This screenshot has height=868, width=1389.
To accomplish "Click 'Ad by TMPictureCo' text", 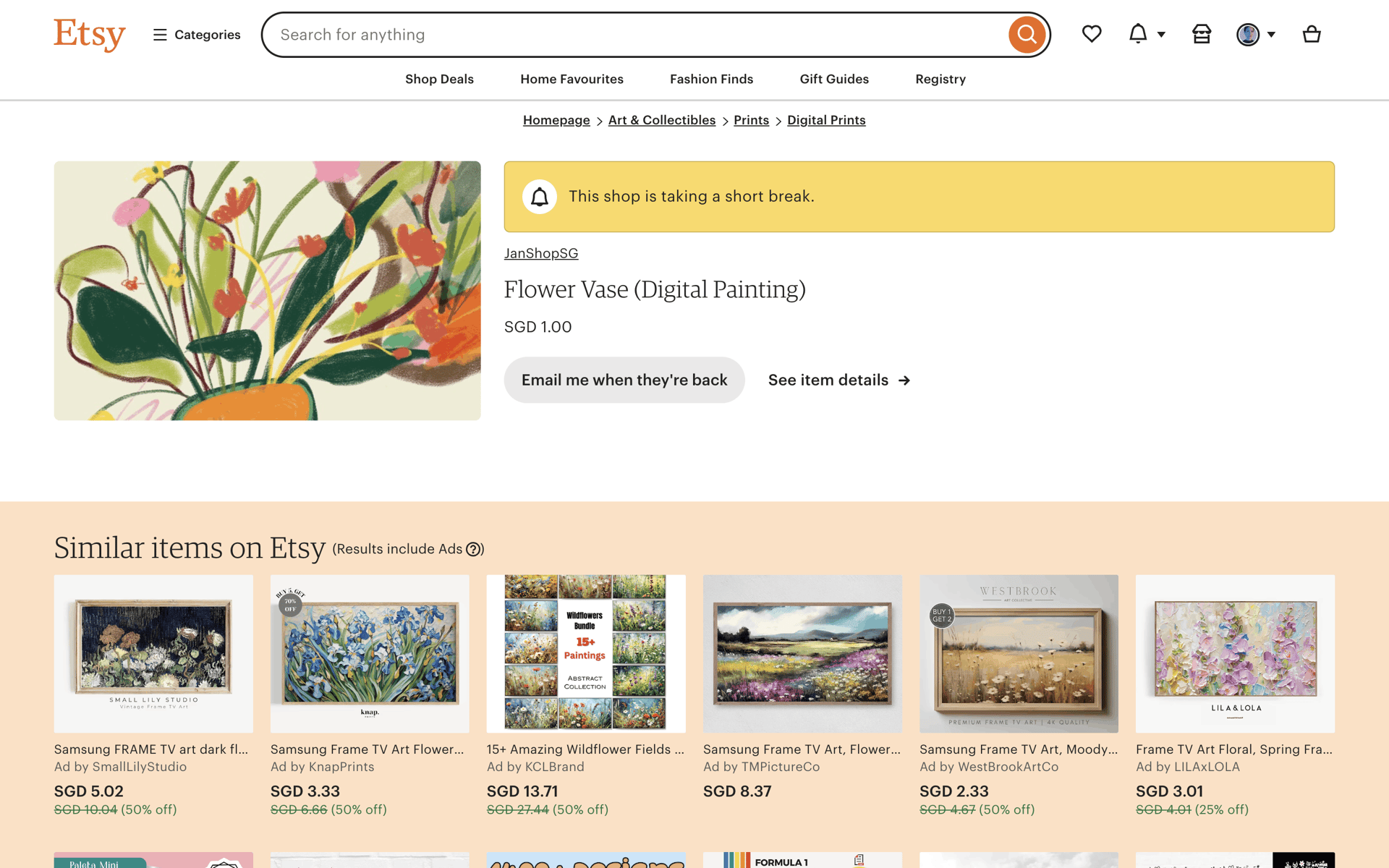I will pyautogui.click(x=761, y=767).
